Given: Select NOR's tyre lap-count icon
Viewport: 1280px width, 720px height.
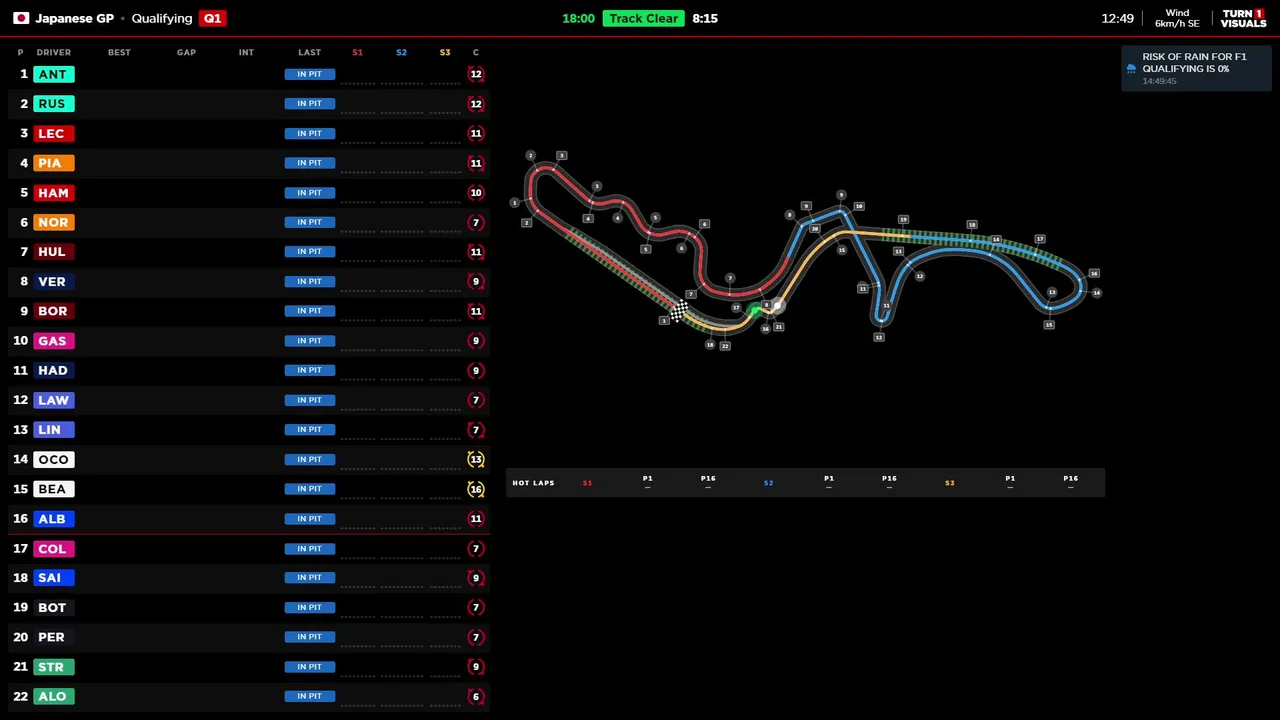Looking at the screenshot, I should tap(476, 222).
